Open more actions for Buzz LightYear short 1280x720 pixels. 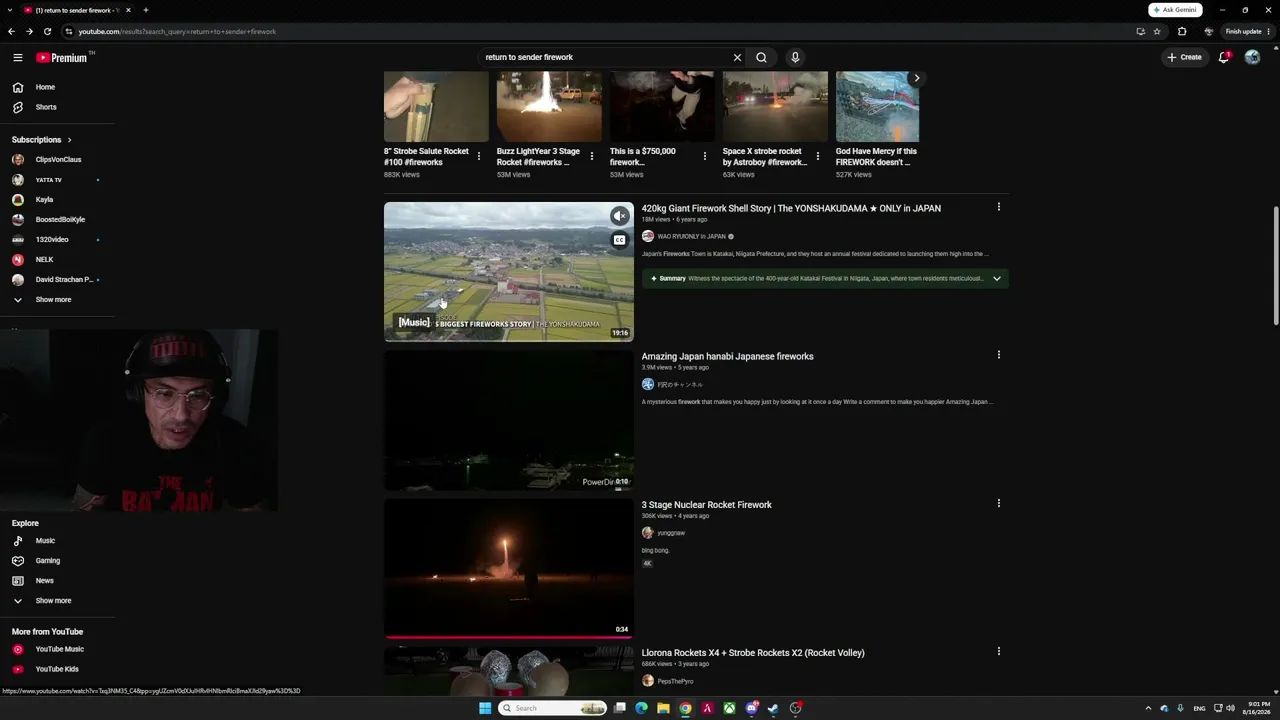click(x=591, y=156)
